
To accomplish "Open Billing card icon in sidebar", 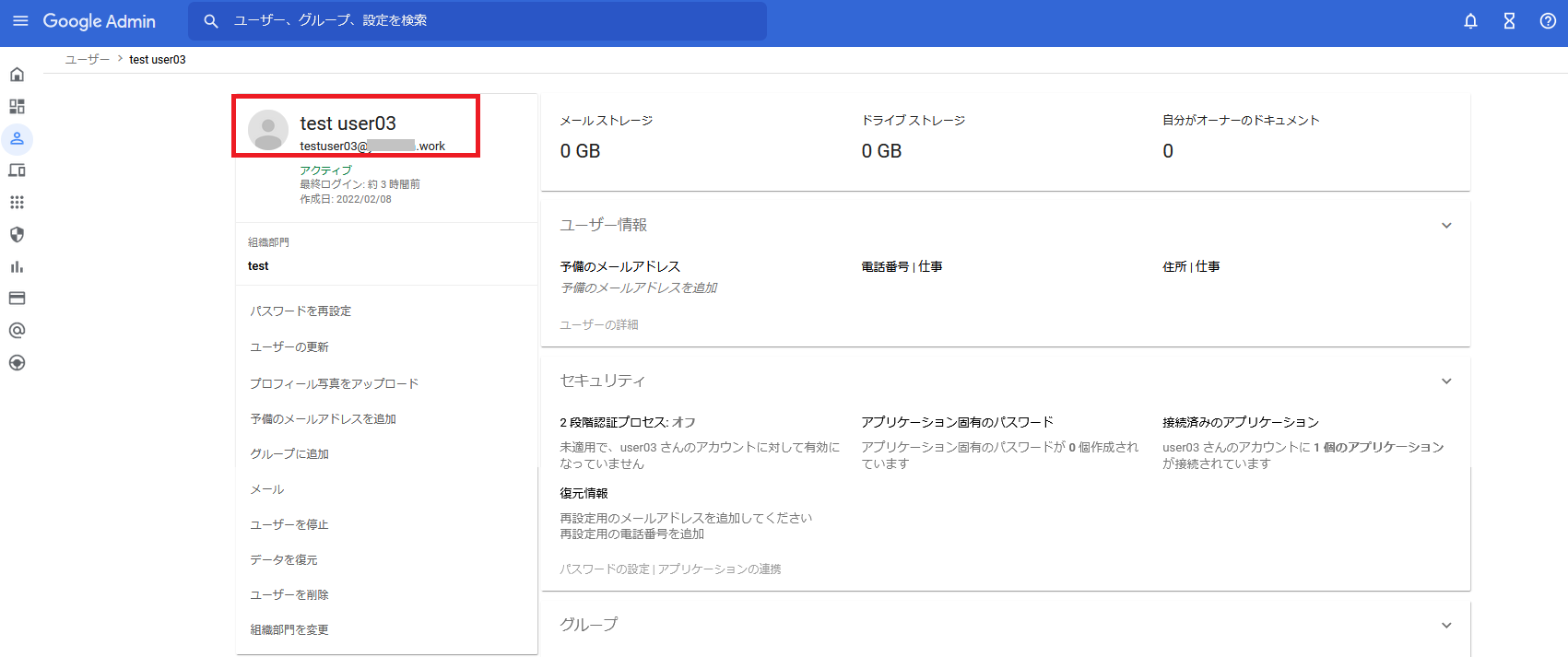I will 17,299.
